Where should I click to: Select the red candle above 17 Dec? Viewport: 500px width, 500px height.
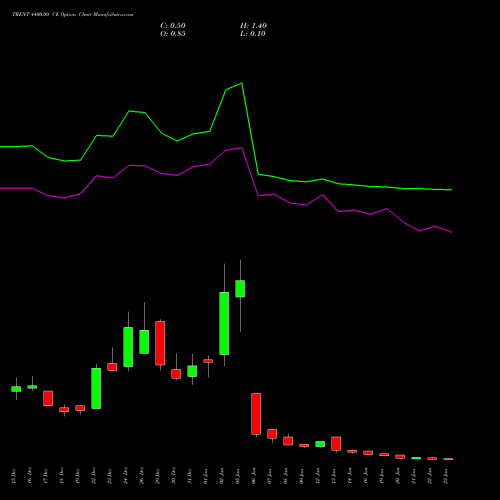(48, 398)
